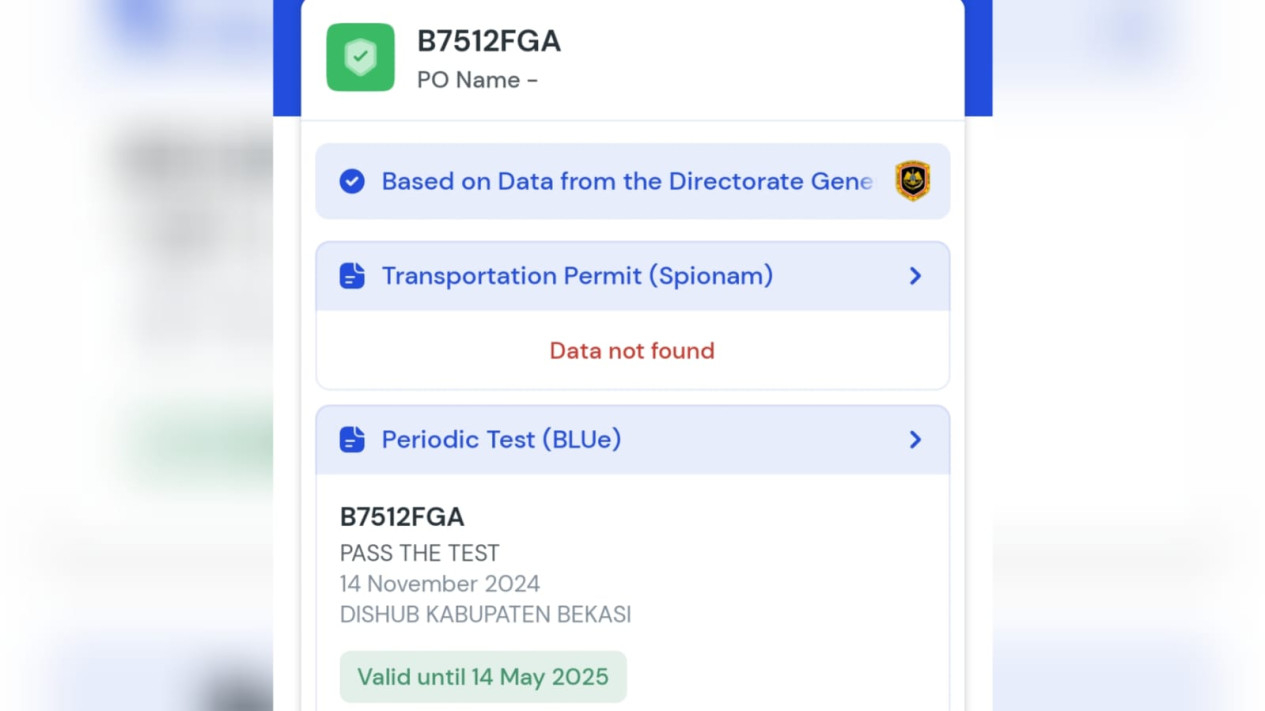Viewport: 1265px width, 711px height.
Task: Click the PASS THE TEST status text
Action: pyautogui.click(x=420, y=553)
